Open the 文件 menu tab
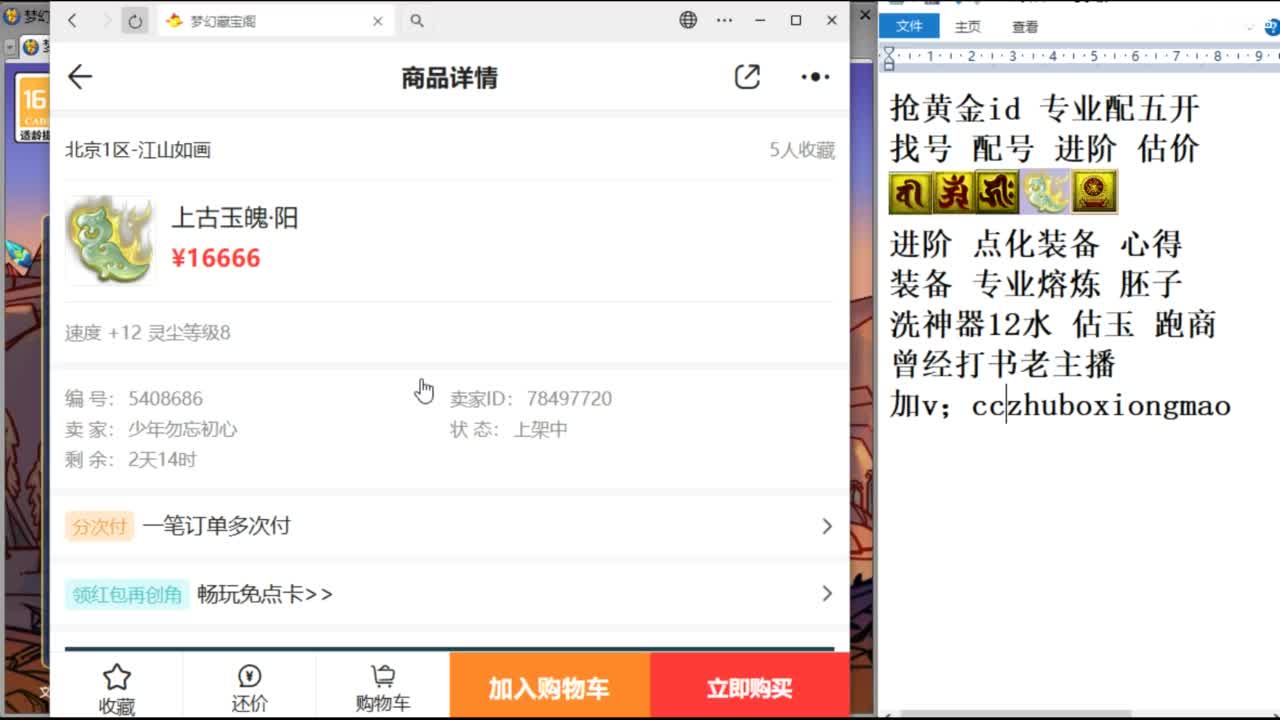The height and width of the screenshot is (720, 1280). pyautogui.click(x=909, y=27)
